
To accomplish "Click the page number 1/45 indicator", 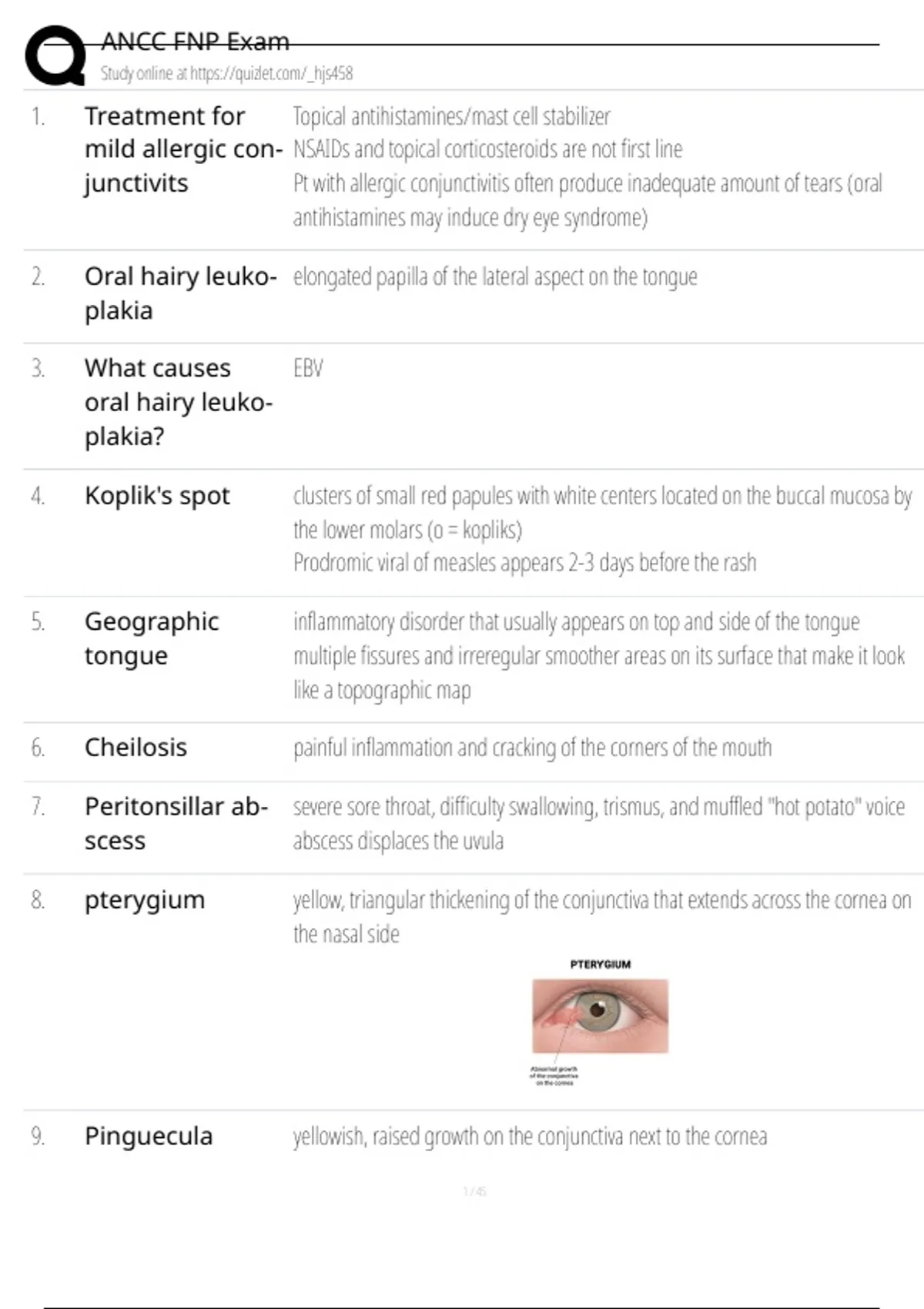I will tap(474, 1191).
